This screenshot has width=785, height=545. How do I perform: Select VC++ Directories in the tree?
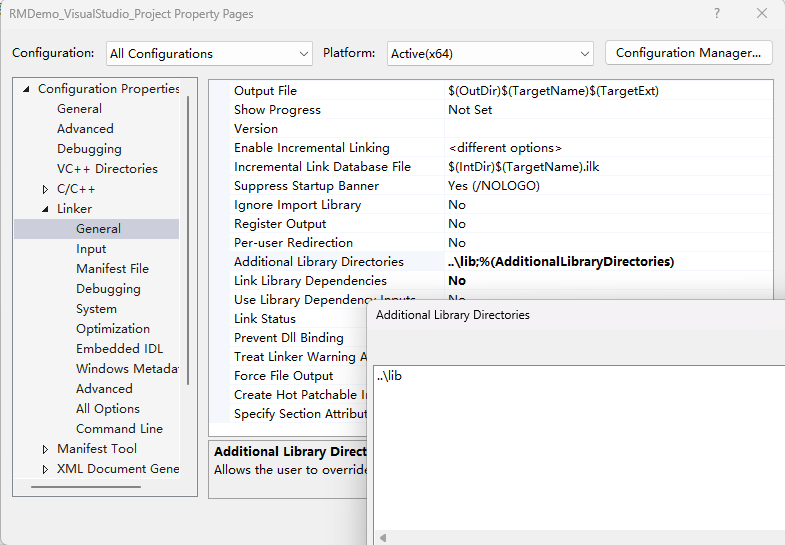(107, 169)
